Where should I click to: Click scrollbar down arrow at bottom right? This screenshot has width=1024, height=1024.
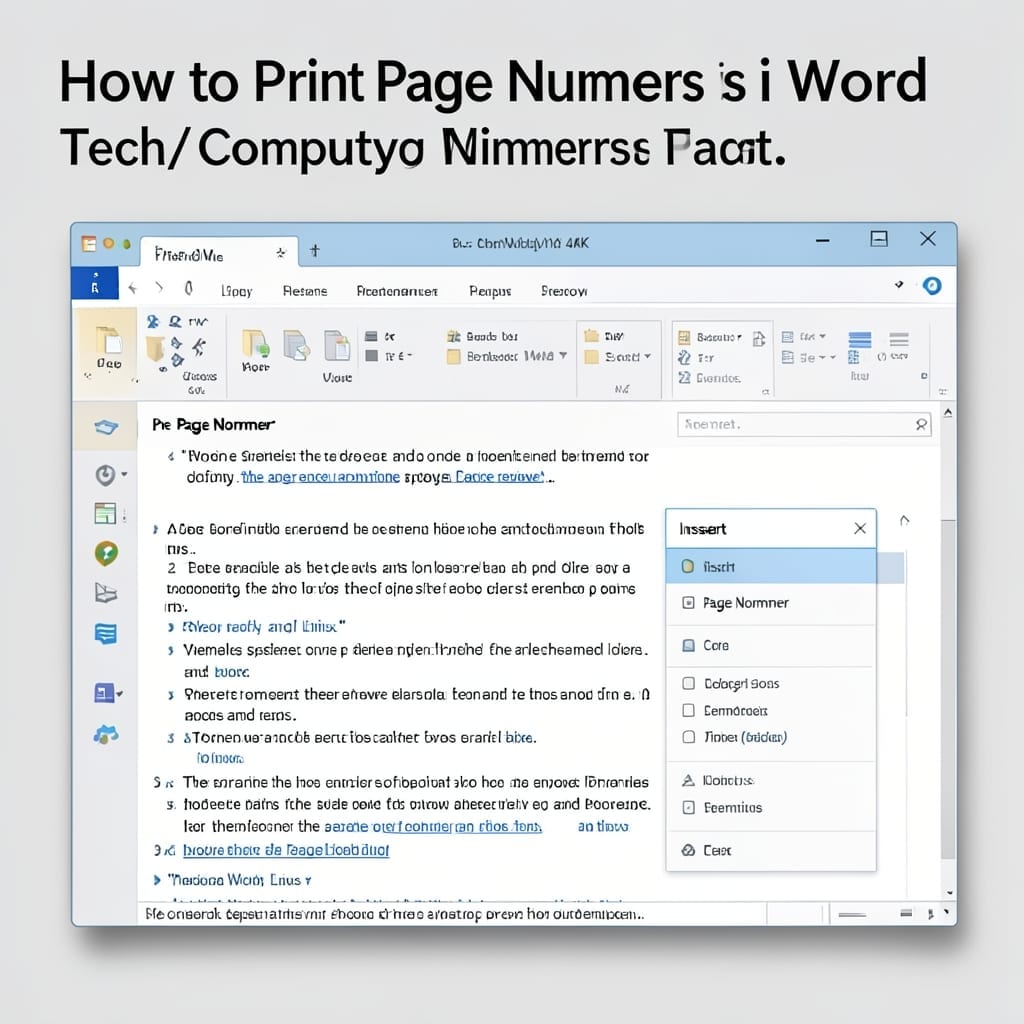pos(950,892)
